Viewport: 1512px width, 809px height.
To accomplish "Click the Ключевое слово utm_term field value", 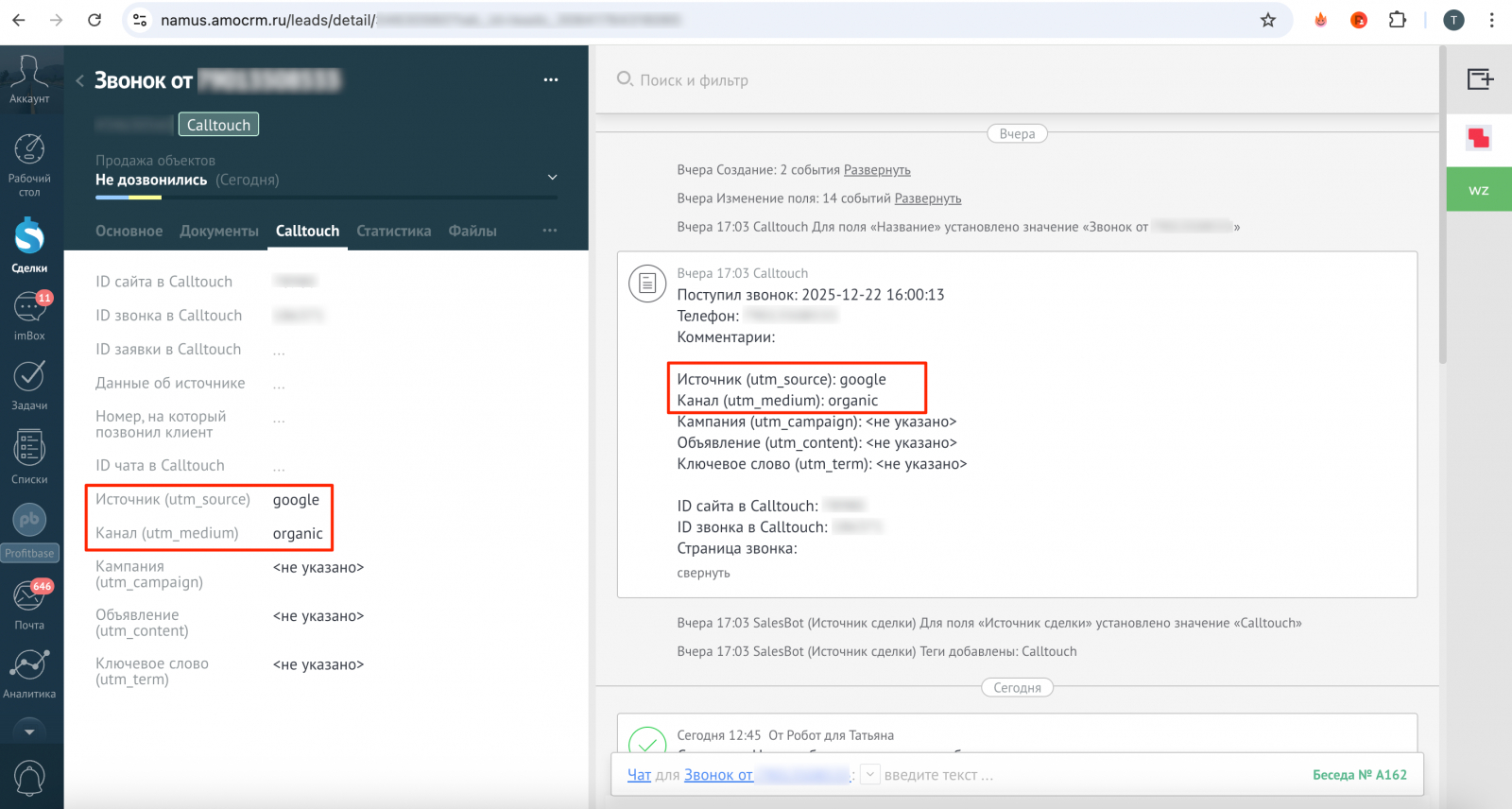I will point(318,665).
